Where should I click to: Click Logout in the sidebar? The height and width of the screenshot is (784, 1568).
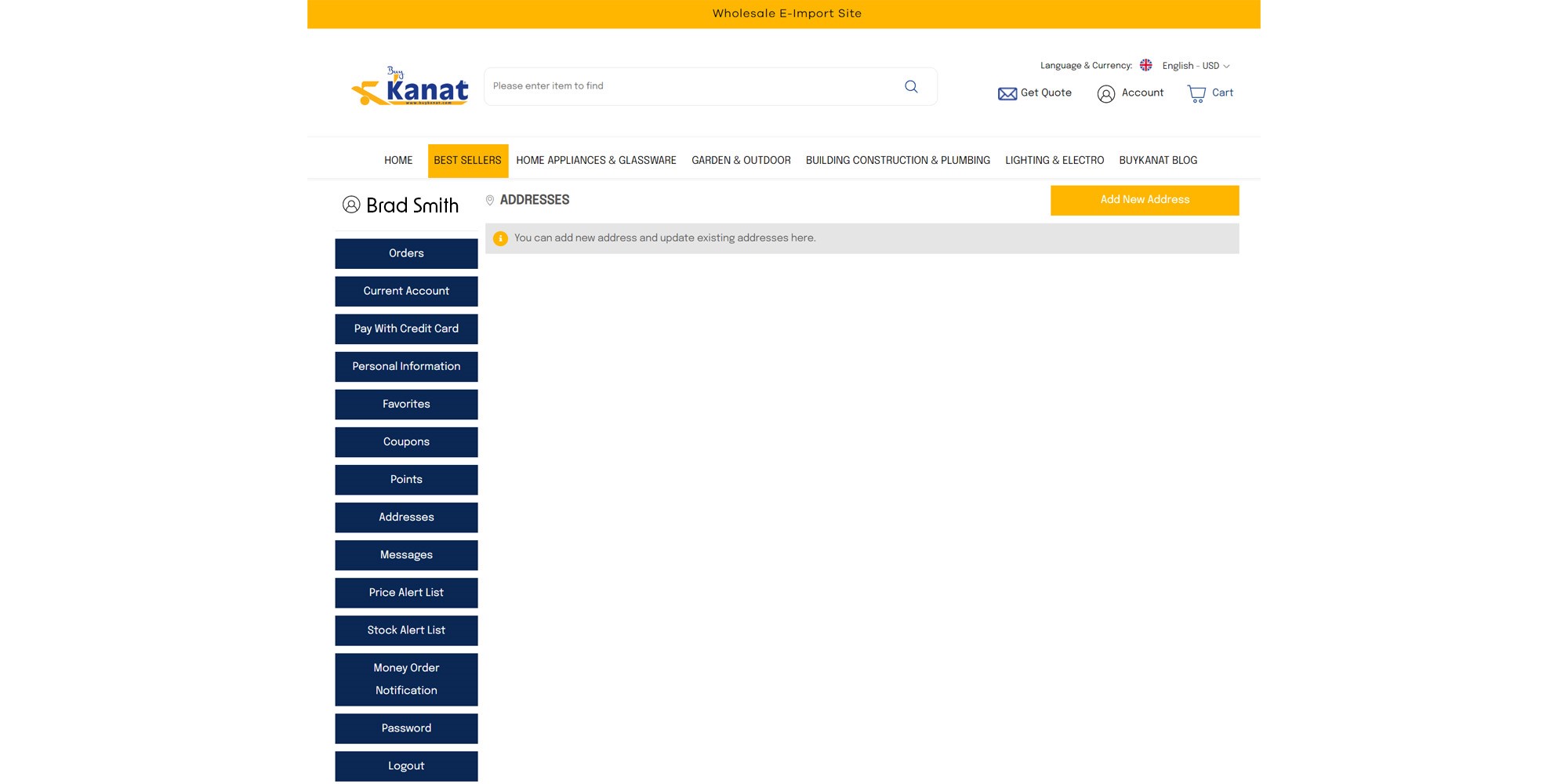pyautogui.click(x=406, y=765)
